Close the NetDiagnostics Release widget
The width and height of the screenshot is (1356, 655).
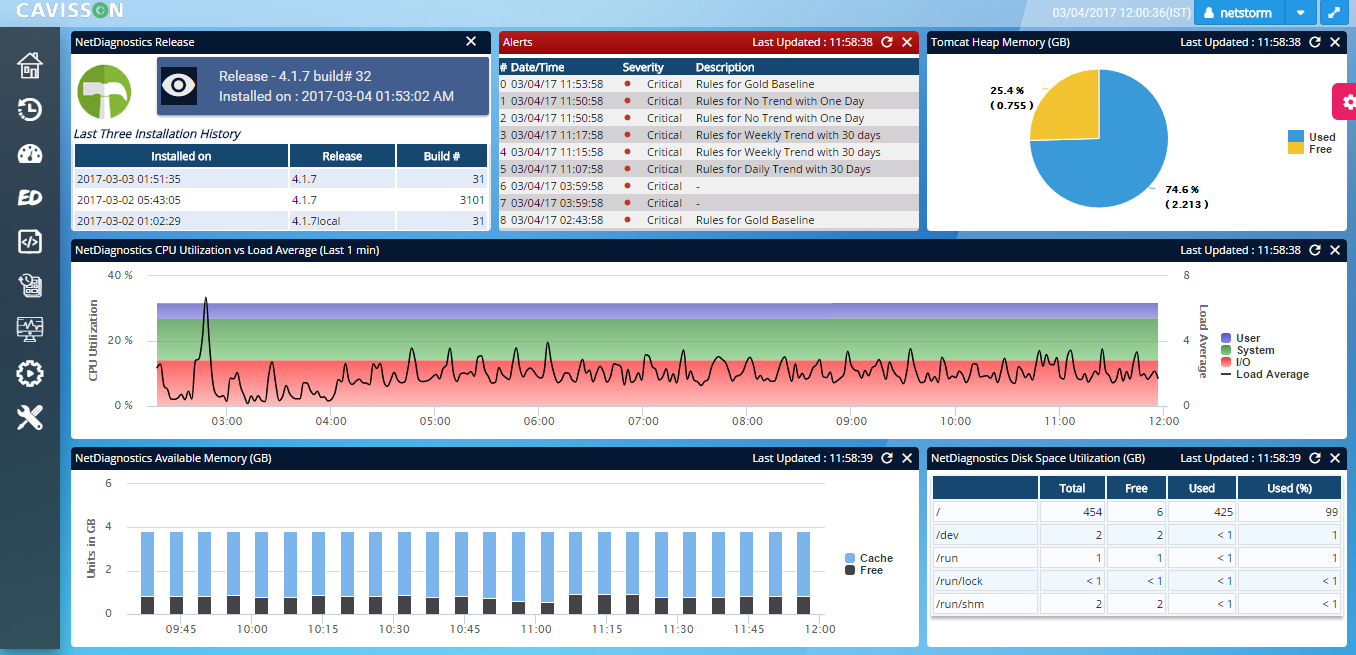point(472,42)
